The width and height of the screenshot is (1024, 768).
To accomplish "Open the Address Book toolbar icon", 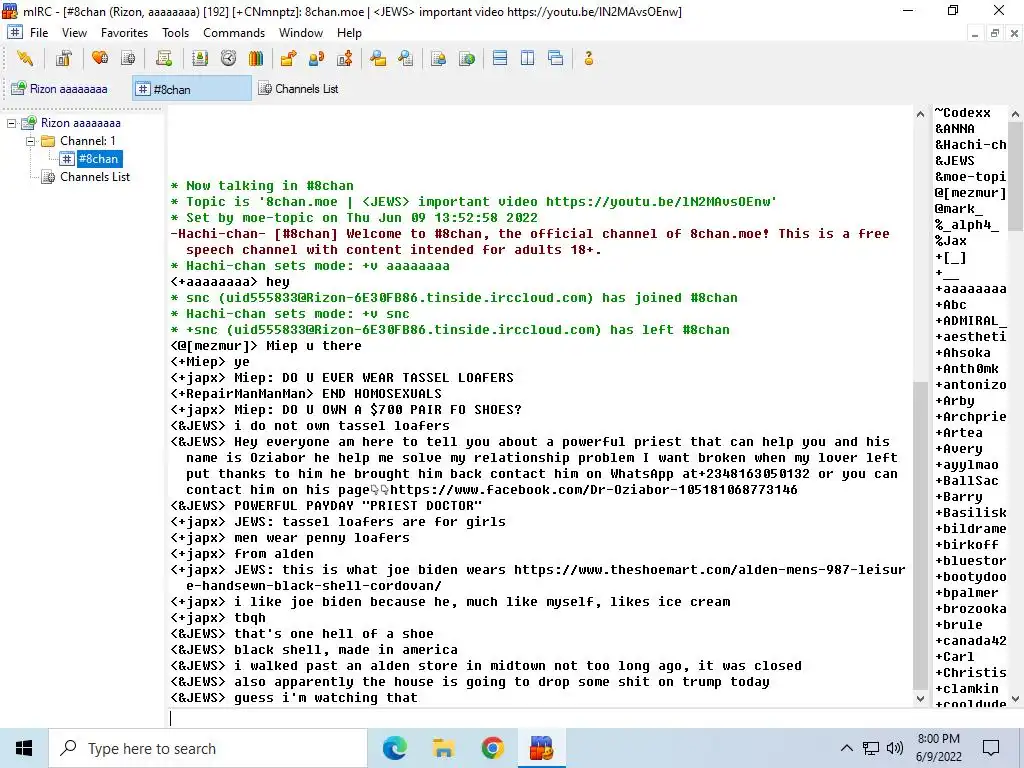I will (200, 59).
